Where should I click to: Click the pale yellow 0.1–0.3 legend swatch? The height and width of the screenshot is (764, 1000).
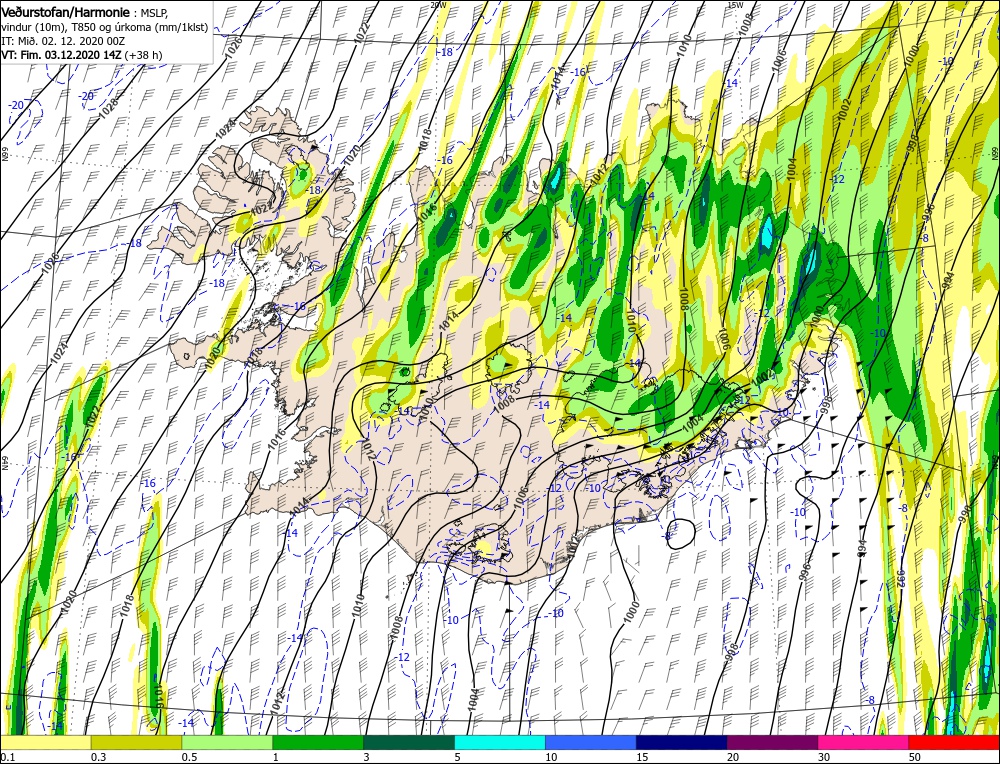(45, 742)
